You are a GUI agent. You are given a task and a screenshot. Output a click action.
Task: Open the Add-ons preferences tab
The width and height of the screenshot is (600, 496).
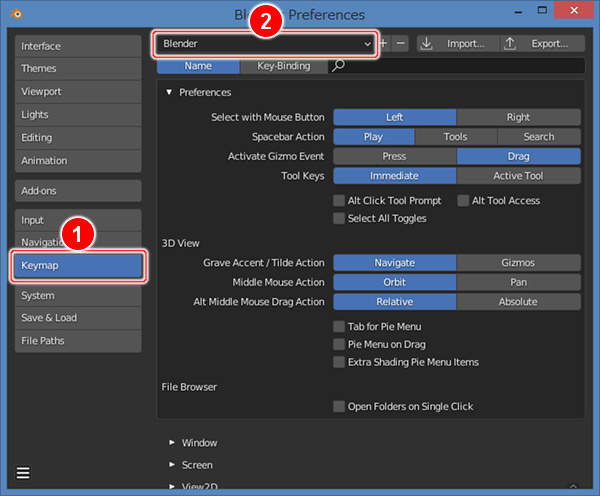[78, 191]
